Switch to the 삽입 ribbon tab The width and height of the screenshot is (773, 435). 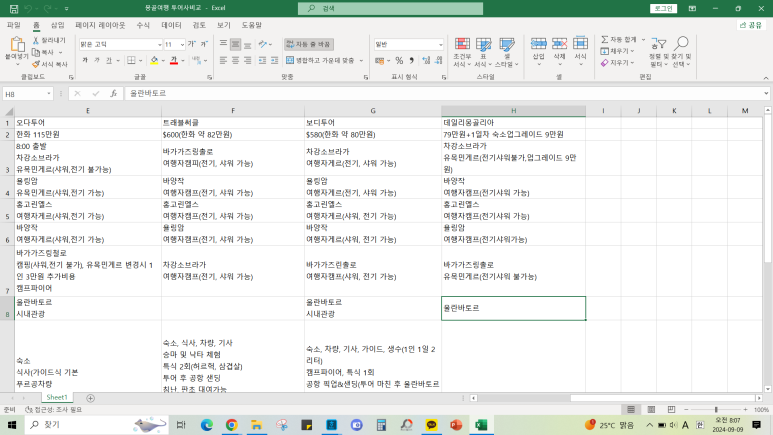click(x=58, y=25)
